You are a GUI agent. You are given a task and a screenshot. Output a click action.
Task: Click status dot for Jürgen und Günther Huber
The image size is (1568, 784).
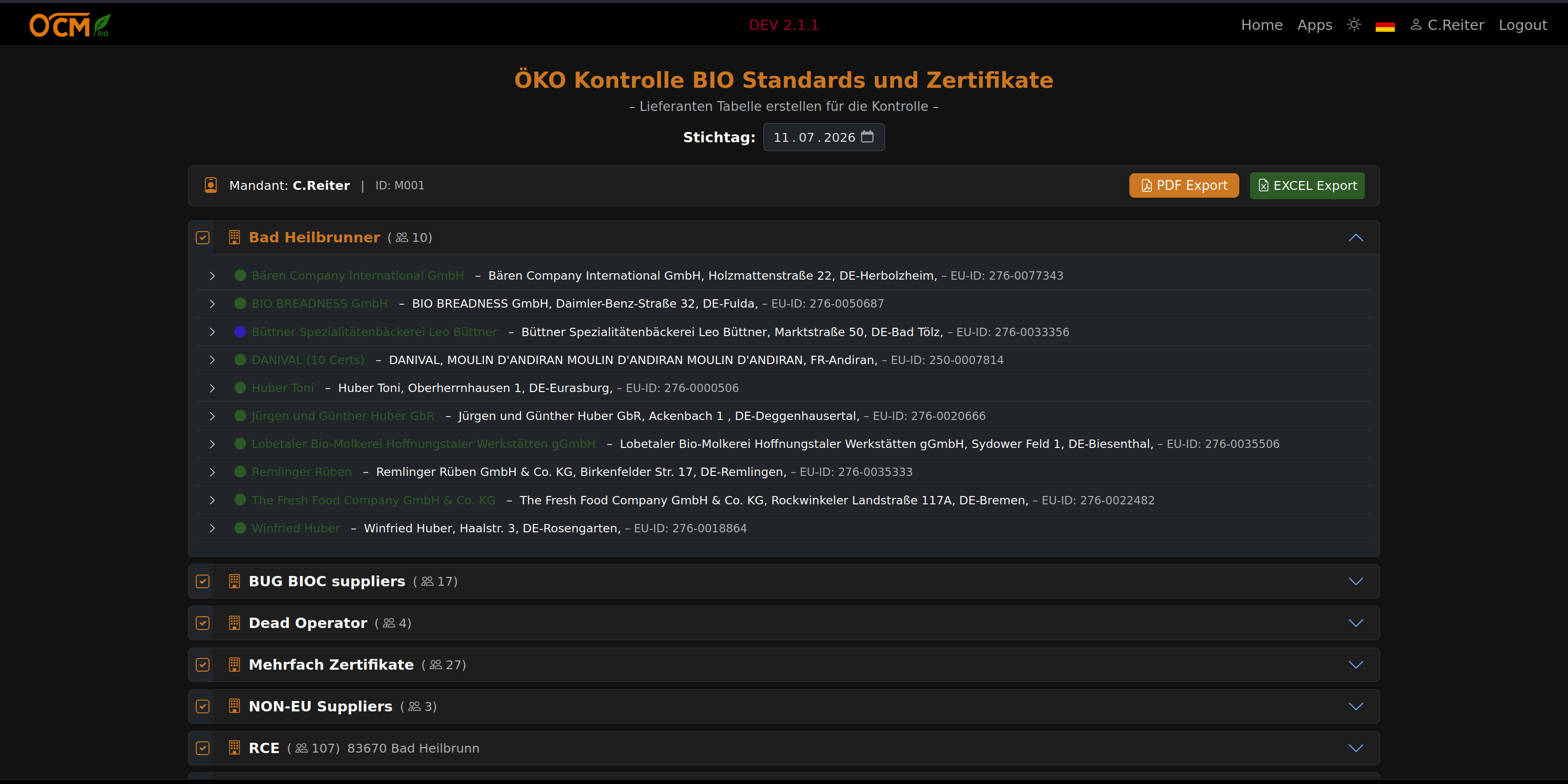[240, 416]
